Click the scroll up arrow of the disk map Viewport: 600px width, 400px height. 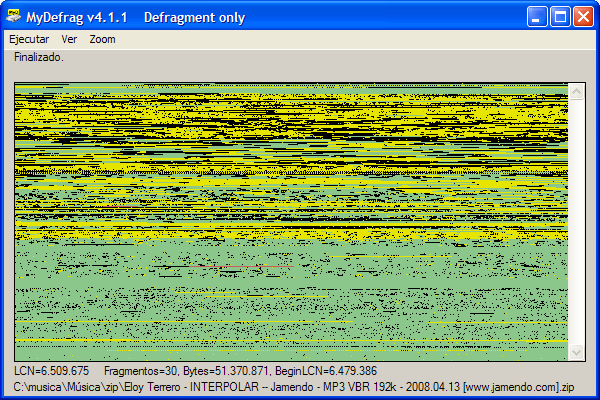577,91
